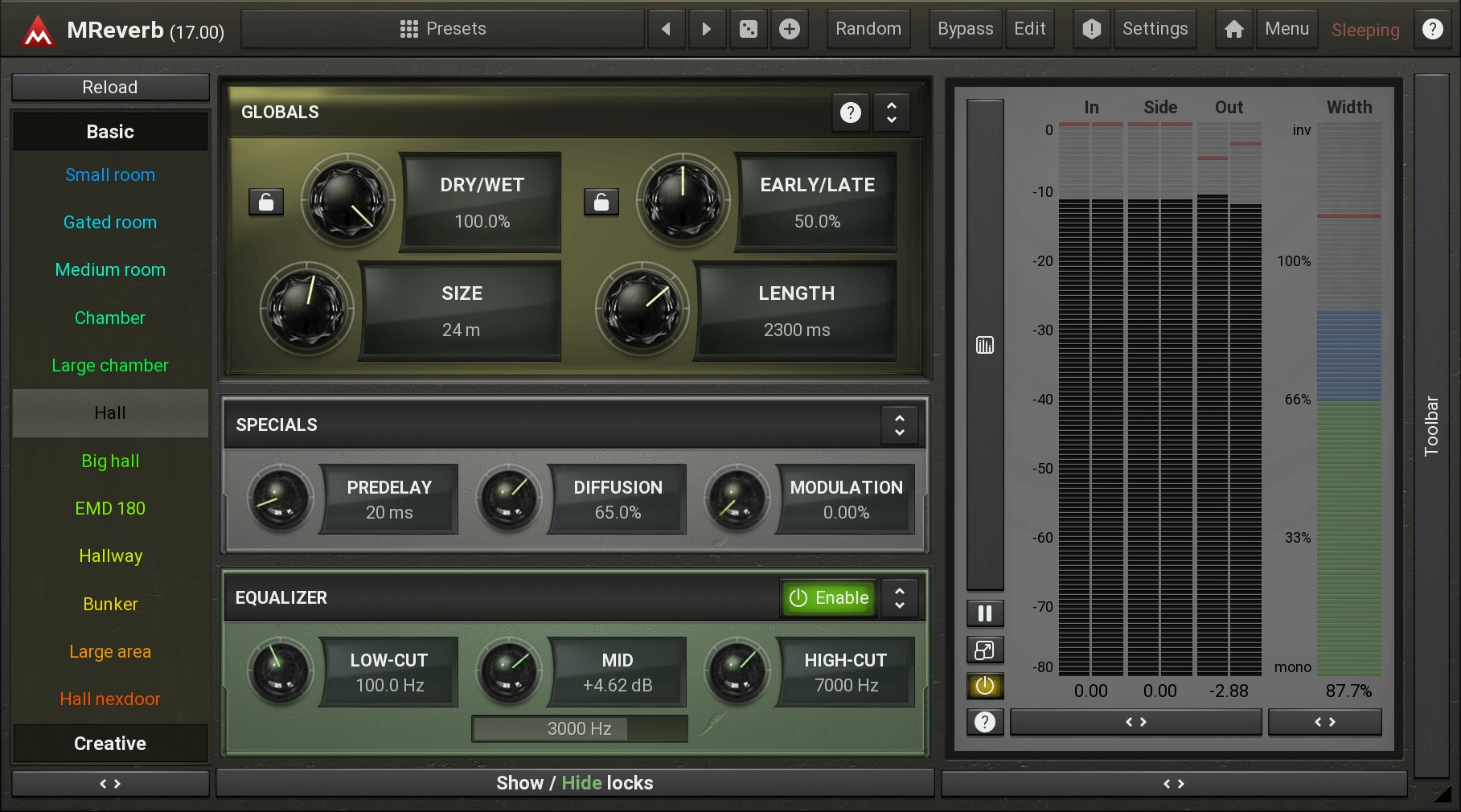Open the Globals section help icon
1461x812 pixels.
tap(850, 113)
